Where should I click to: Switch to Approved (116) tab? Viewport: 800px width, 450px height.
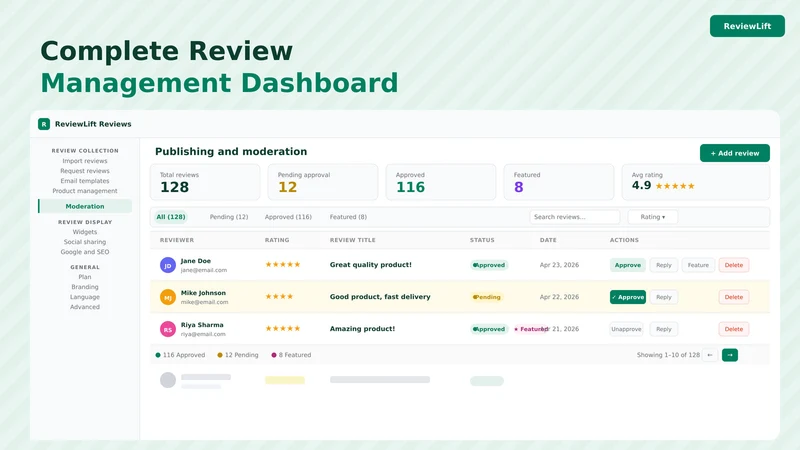click(x=288, y=217)
